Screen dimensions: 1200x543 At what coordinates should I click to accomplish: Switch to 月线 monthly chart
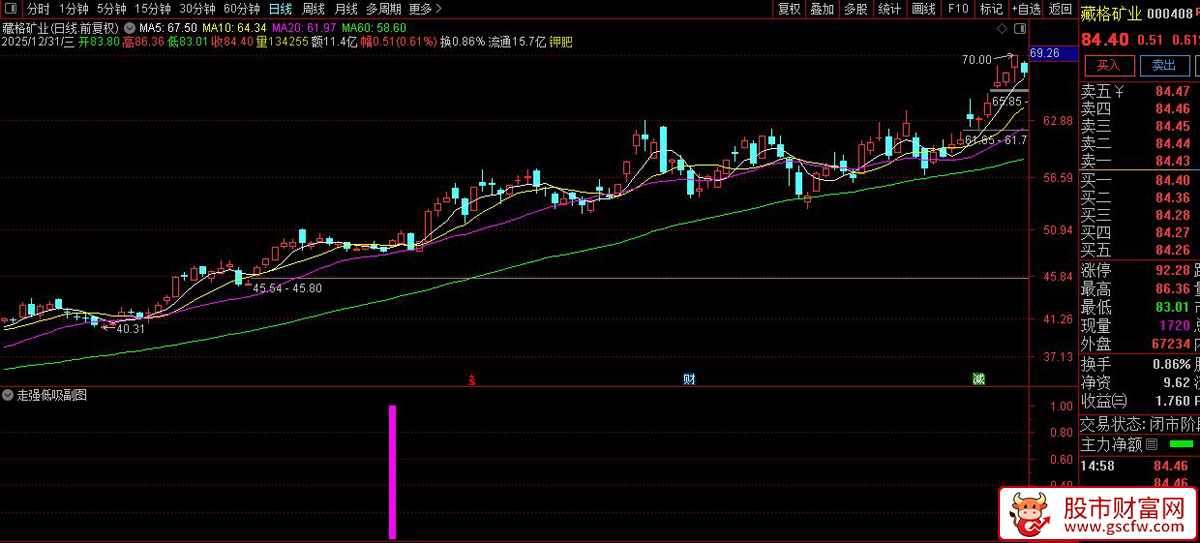(346, 9)
